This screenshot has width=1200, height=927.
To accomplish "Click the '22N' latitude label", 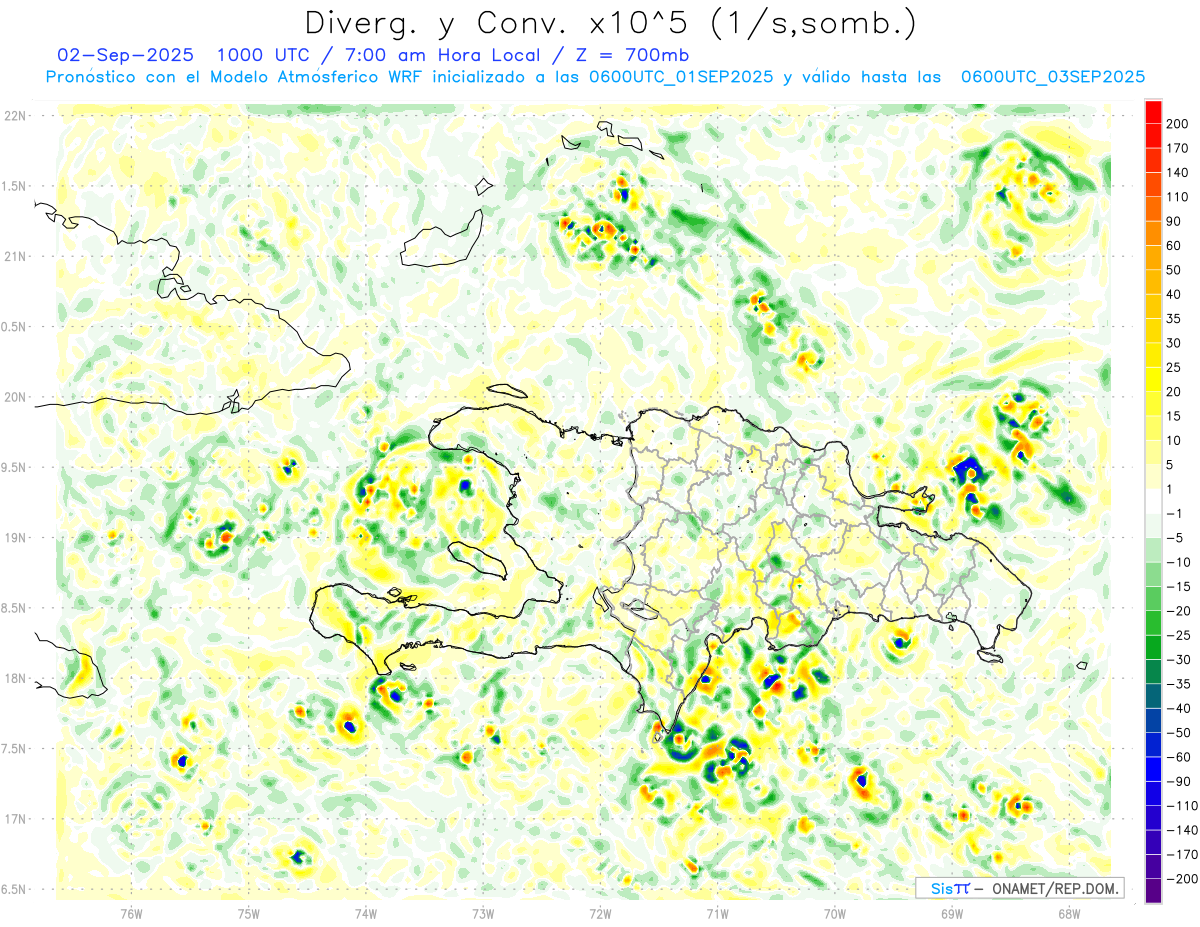I will pos(14,116).
